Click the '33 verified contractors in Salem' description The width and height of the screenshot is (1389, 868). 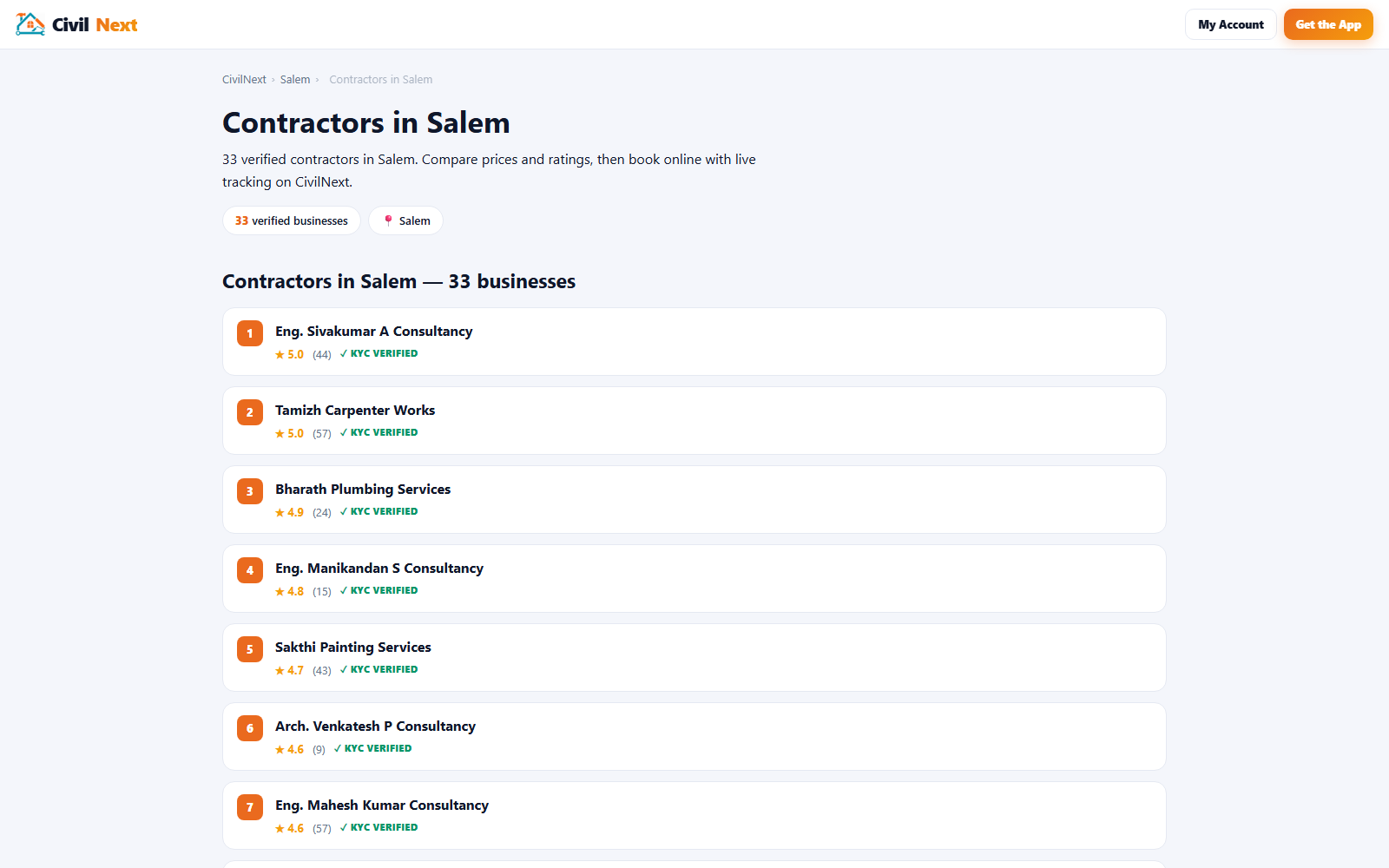pyautogui.click(x=489, y=170)
